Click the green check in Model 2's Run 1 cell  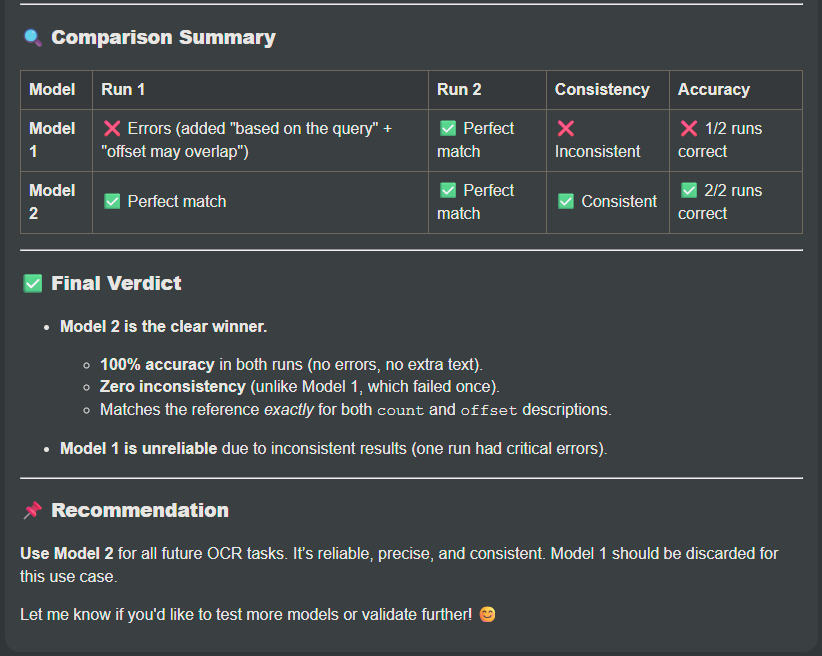coord(112,201)
